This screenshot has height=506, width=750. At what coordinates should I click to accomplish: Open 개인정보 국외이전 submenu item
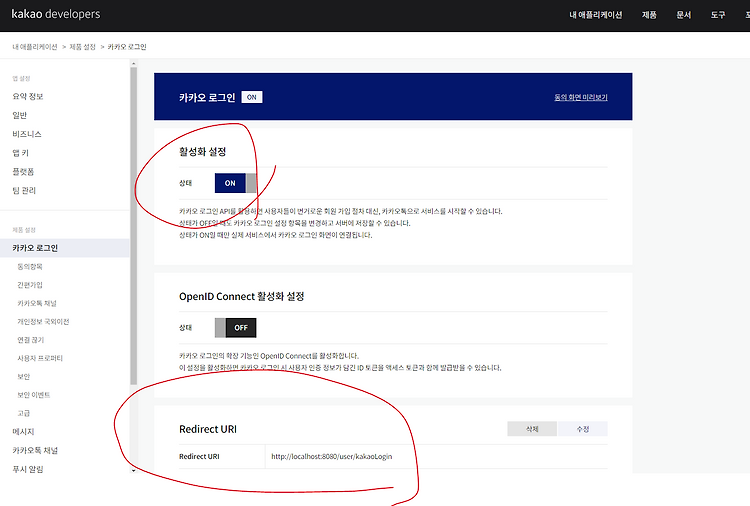(x=43, y=321)
